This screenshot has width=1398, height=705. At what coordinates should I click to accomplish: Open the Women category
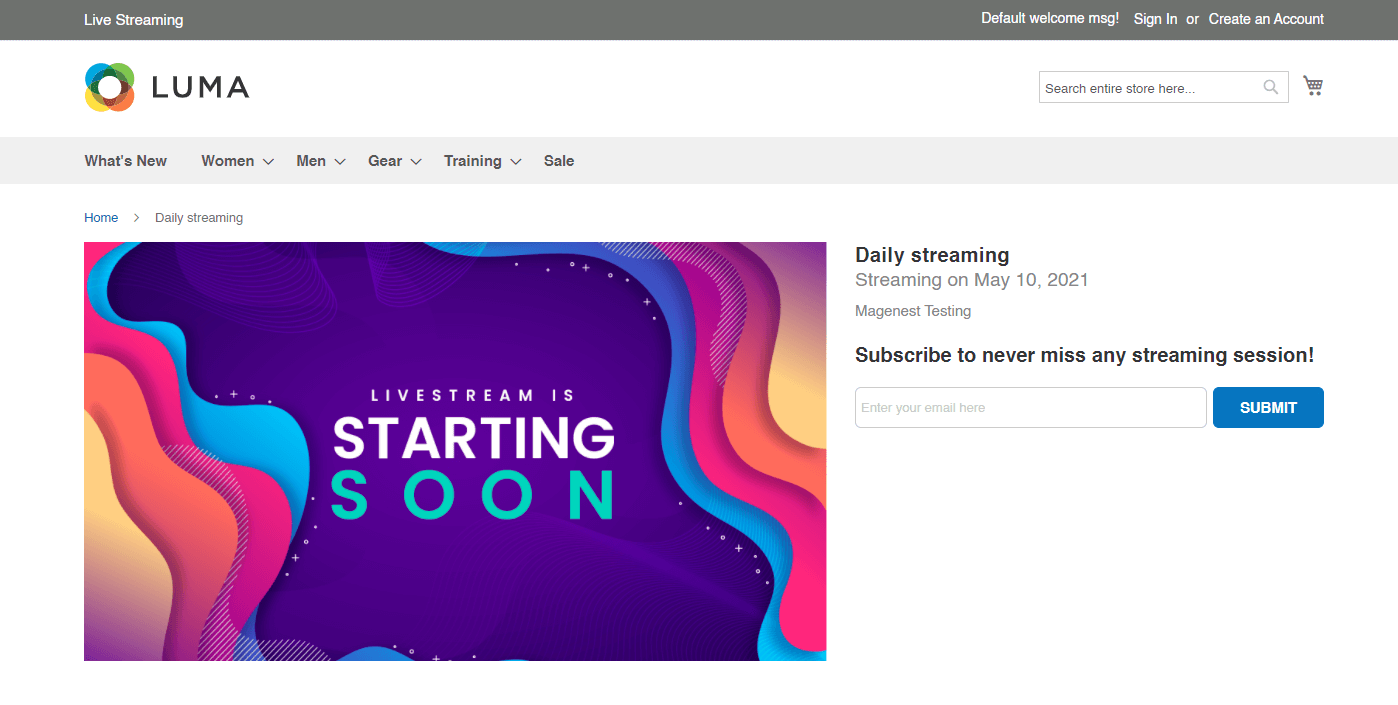[228, 161]
